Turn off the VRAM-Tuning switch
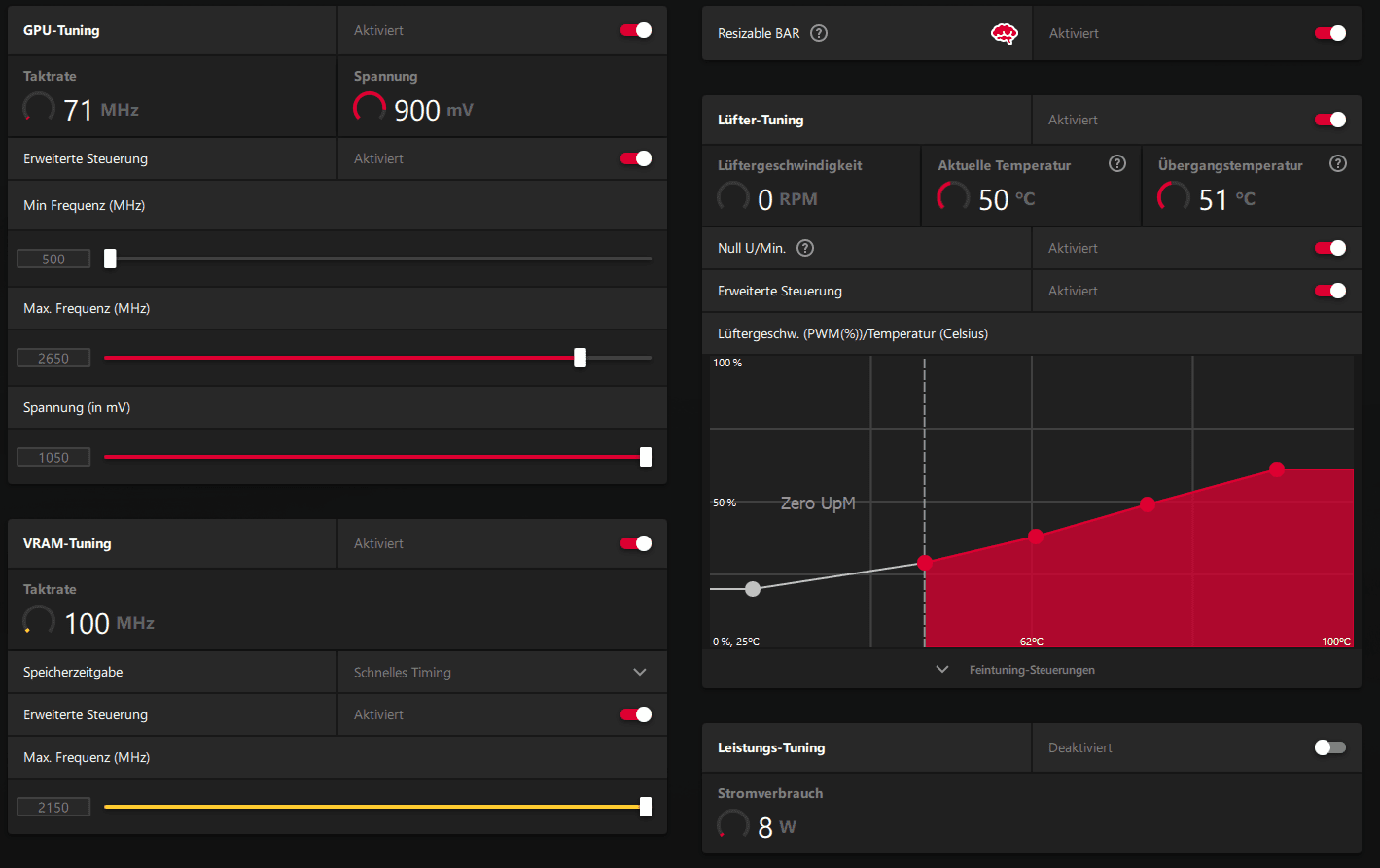The width and height of the screenshot is (1380, 868). 636,543
